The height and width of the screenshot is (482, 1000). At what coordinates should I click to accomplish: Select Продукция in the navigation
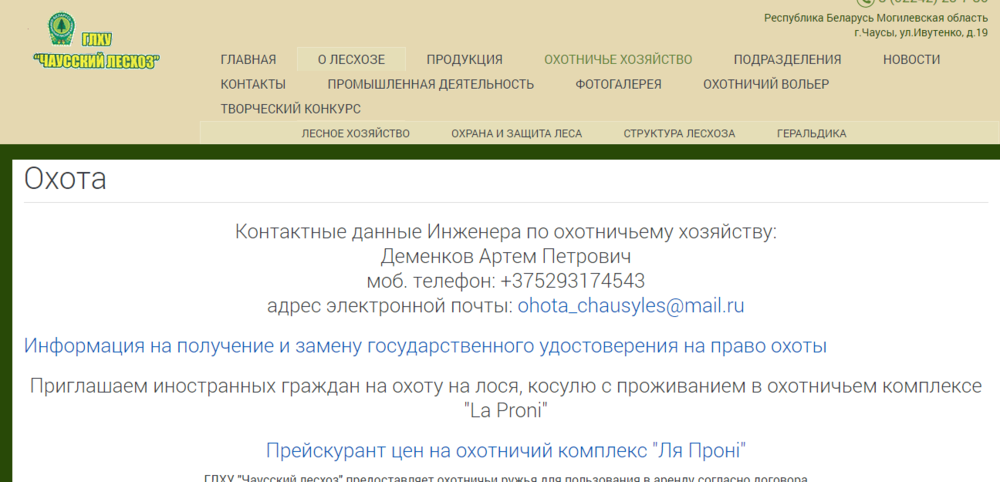click(464, 59)
